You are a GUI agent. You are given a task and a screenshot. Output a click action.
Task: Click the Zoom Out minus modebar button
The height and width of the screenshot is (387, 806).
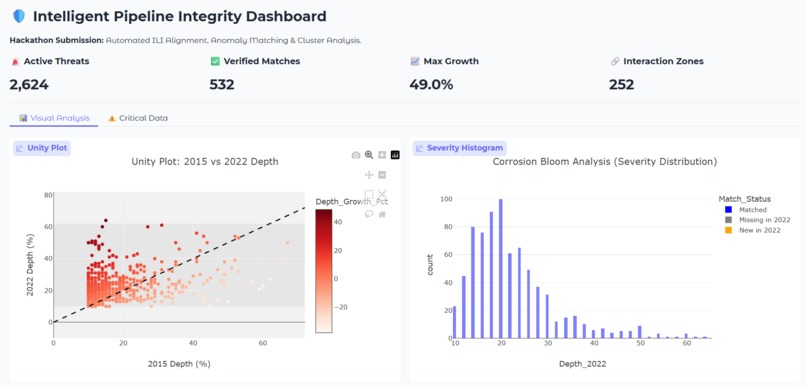tap(382, 175)
